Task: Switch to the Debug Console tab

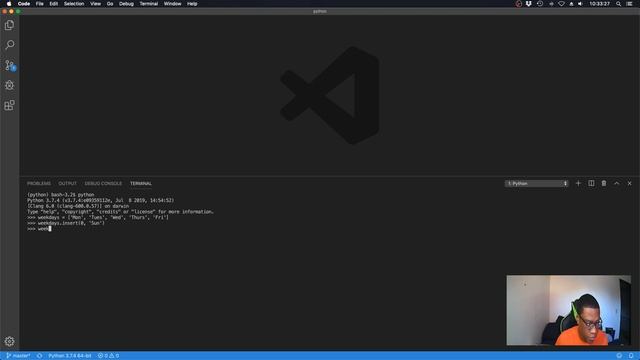Action: point(103,184)
